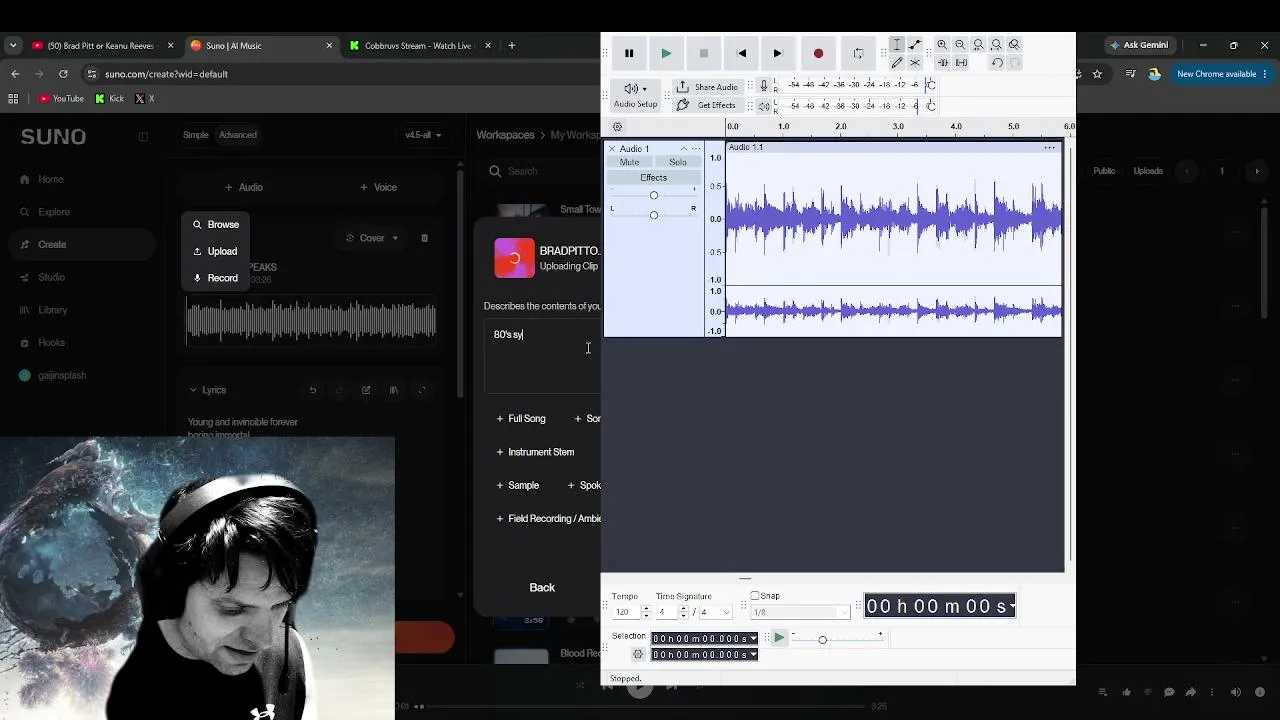Adjust the Audio 1 pan slider

pos(654,215)
